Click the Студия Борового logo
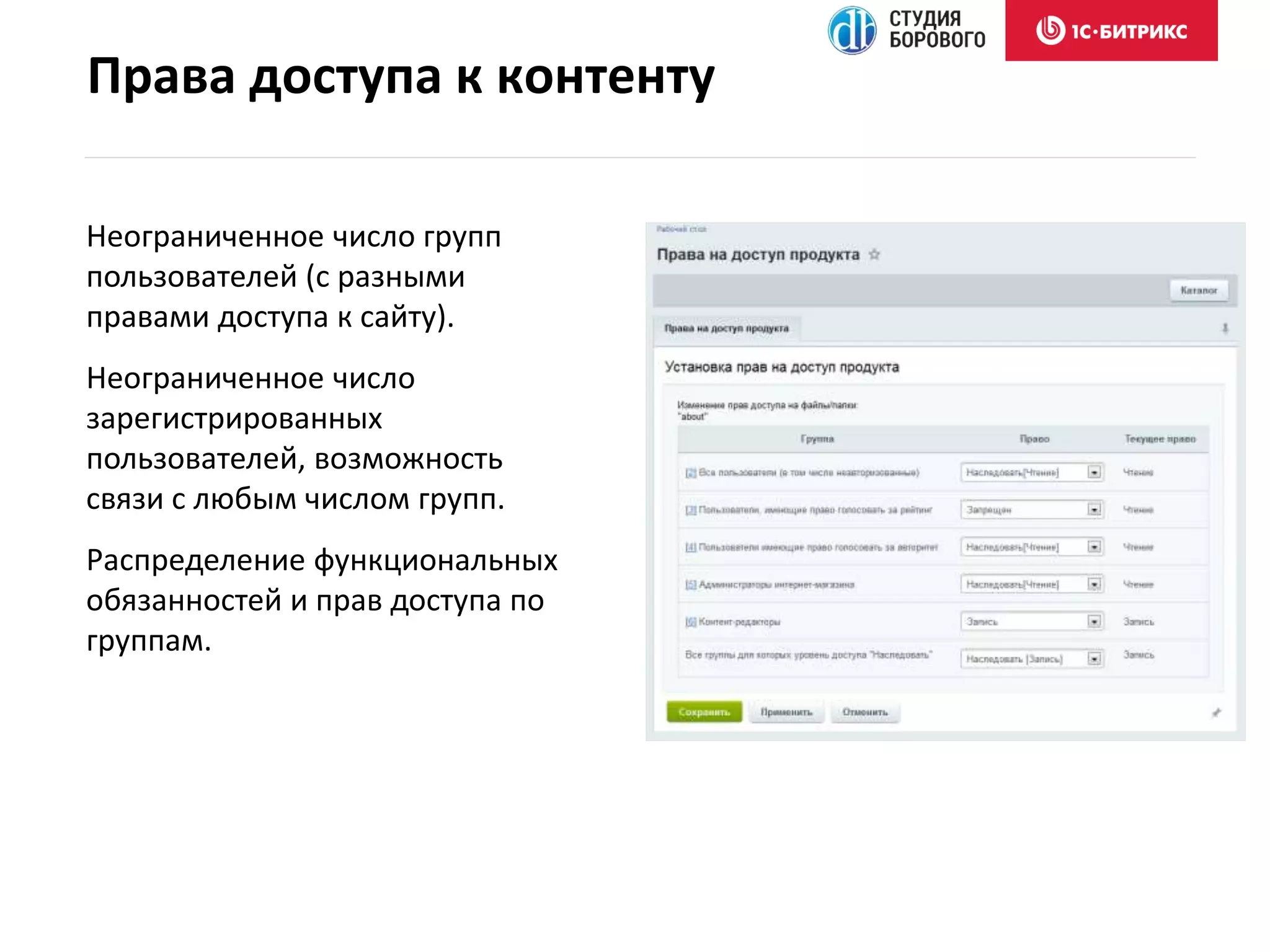1270x952 pixels. point(907,30)
